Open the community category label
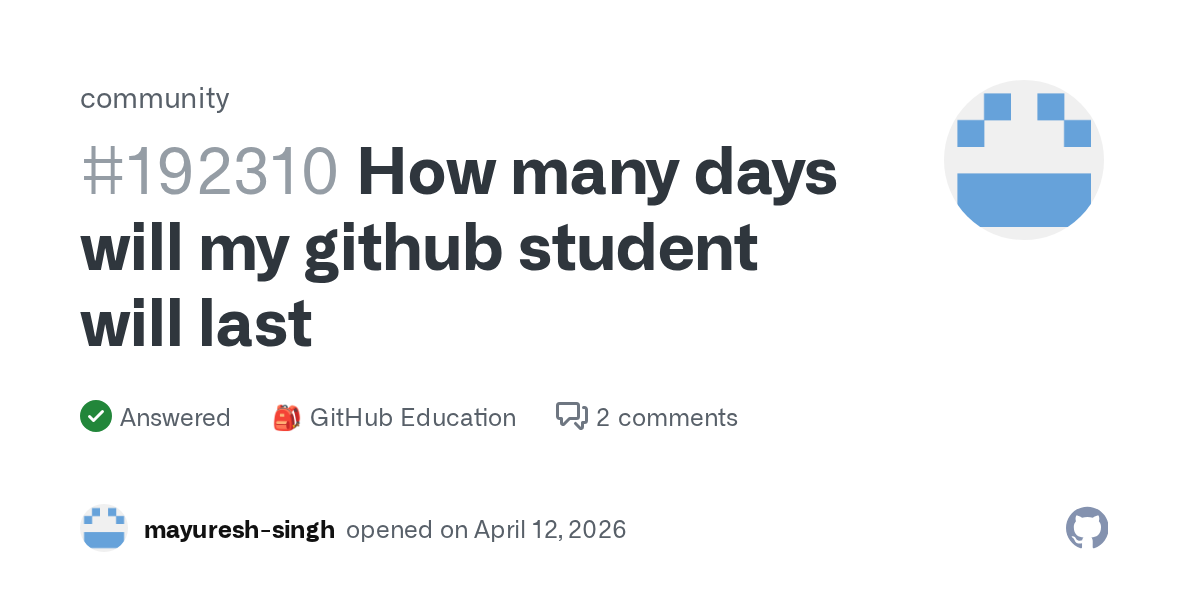The image size is (1200, 600). (x=154, y=98)
